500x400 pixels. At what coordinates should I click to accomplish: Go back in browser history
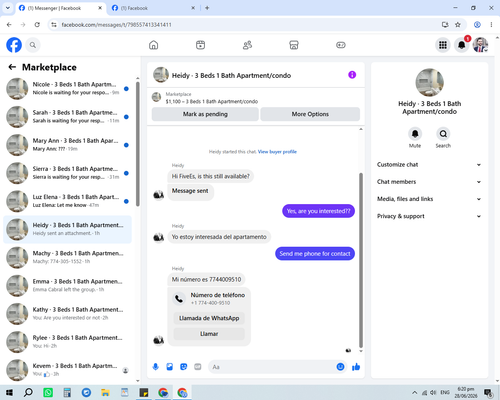(9, 25)
